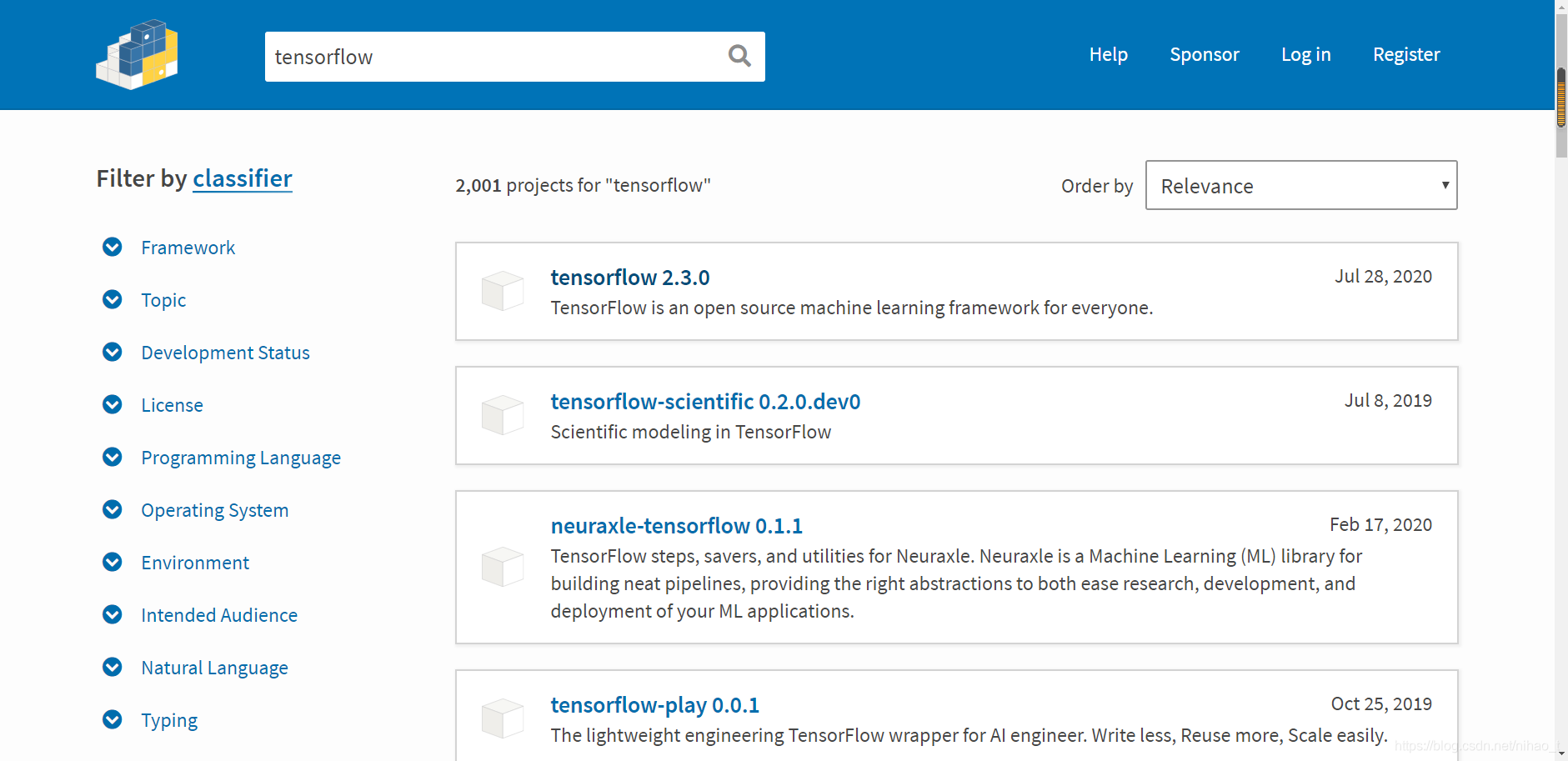The image size is (1568, 761).
Task: Expand the Intended Audience filter
Action: (219, 615)
